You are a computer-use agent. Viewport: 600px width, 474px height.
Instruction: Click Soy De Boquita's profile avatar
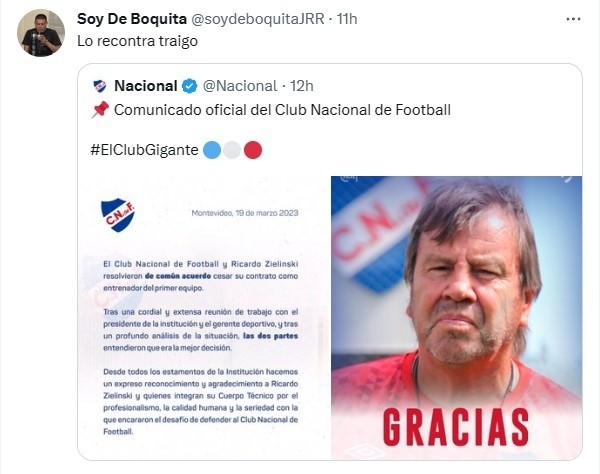tap(40, 33)
